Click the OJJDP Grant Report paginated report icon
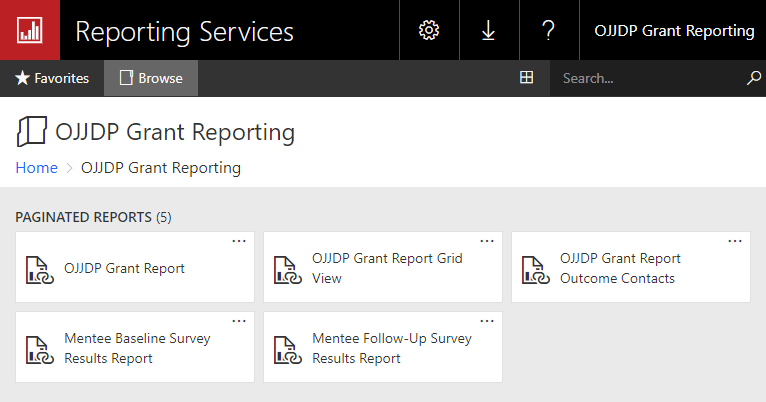 point(40,270)
